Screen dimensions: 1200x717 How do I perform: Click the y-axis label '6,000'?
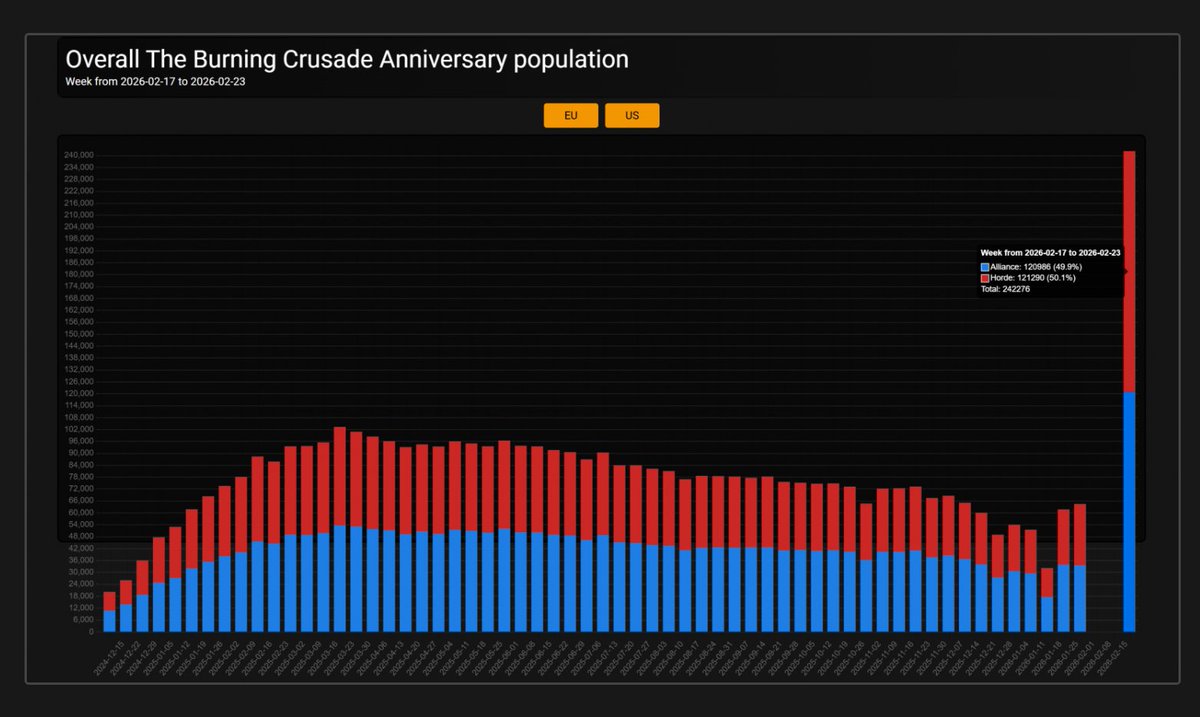[x=82, y=619]
